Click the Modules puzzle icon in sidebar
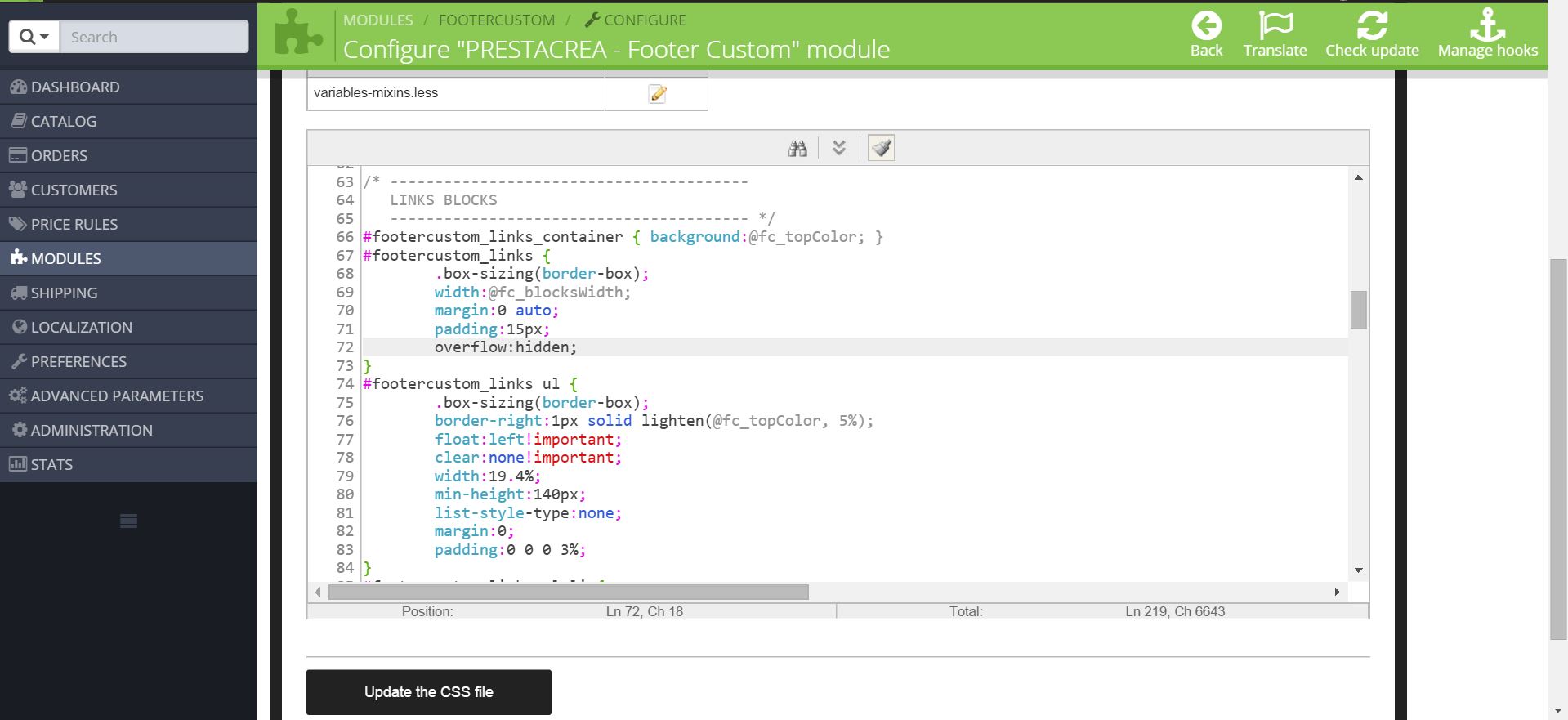Screen dimensions: 1568x720 pyautogui.click(x=18, y=258)
